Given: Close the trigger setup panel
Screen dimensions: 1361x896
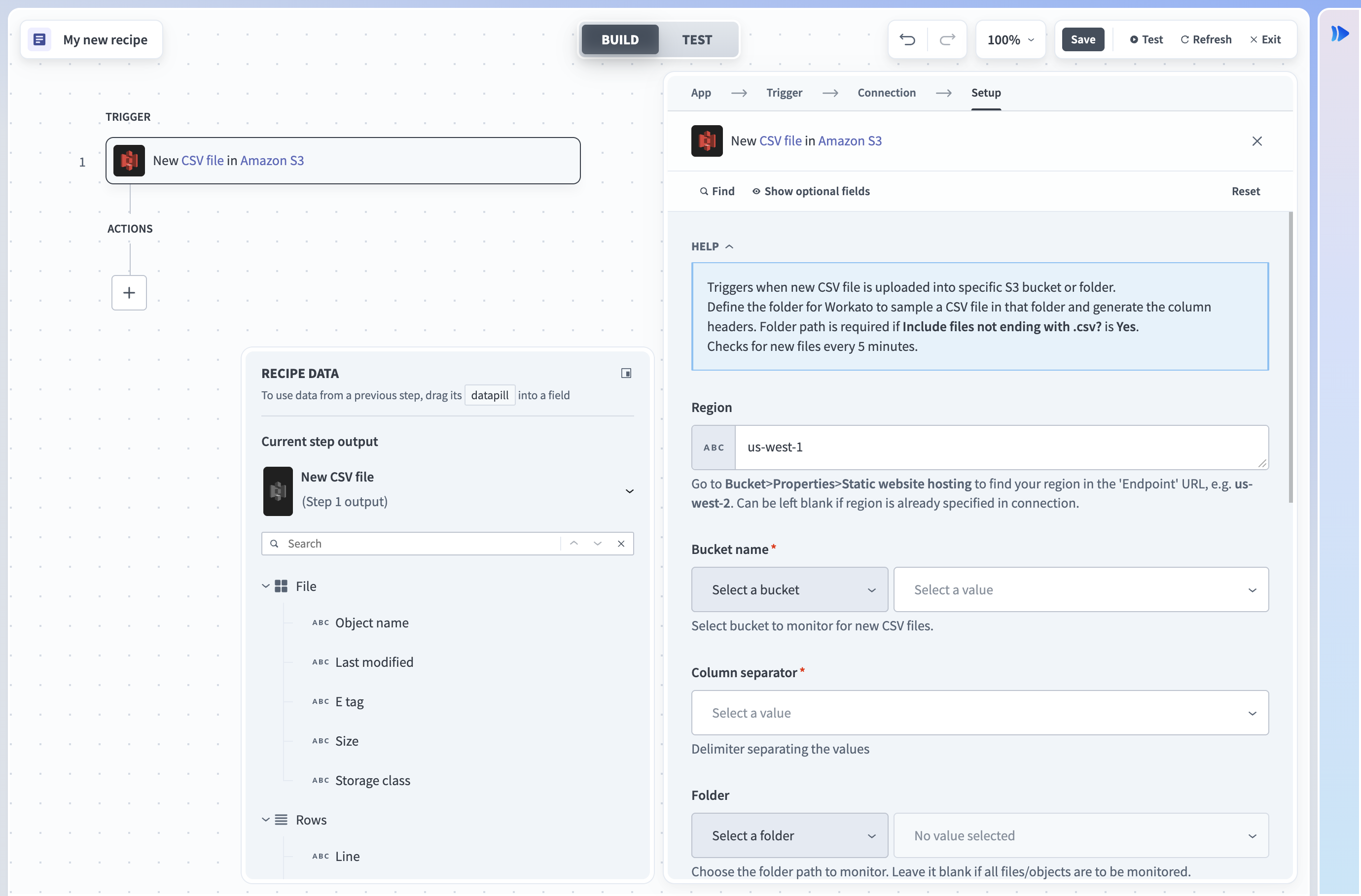Looking at the screenshot, I should coord(1257,141).
